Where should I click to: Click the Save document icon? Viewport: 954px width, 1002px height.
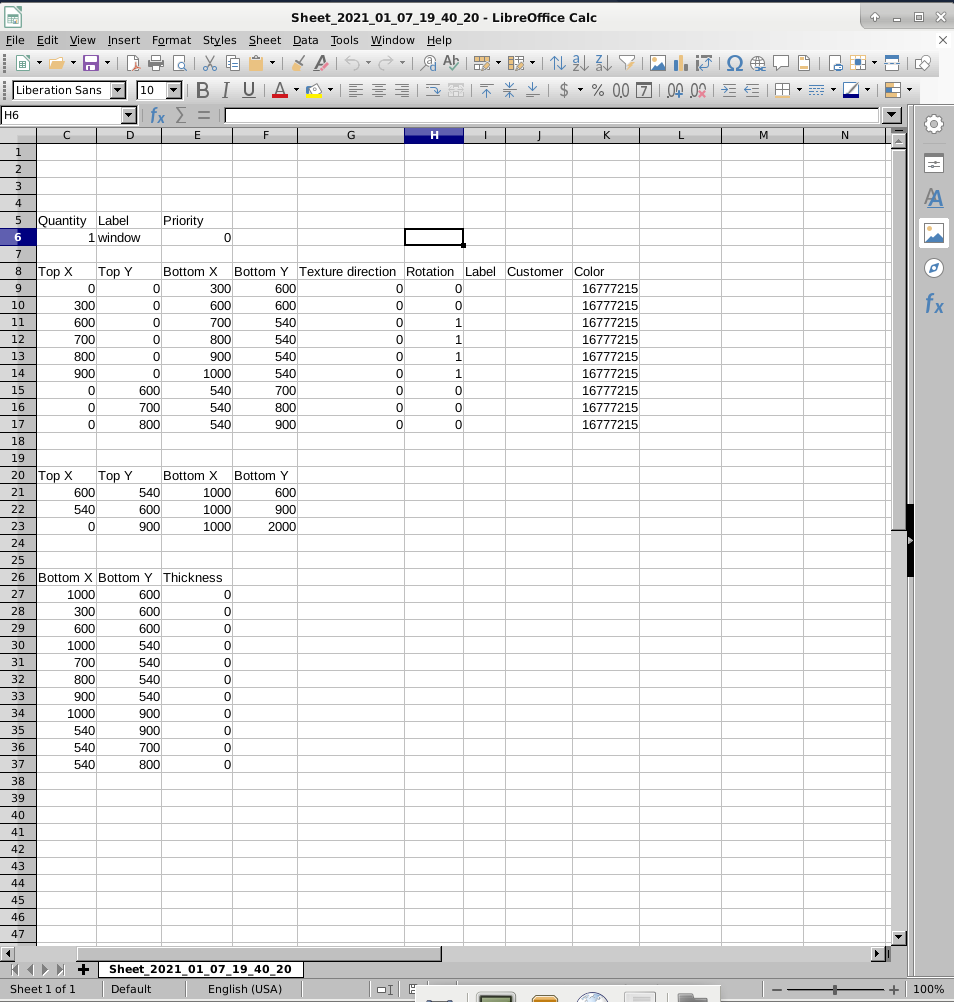[91, 63]
